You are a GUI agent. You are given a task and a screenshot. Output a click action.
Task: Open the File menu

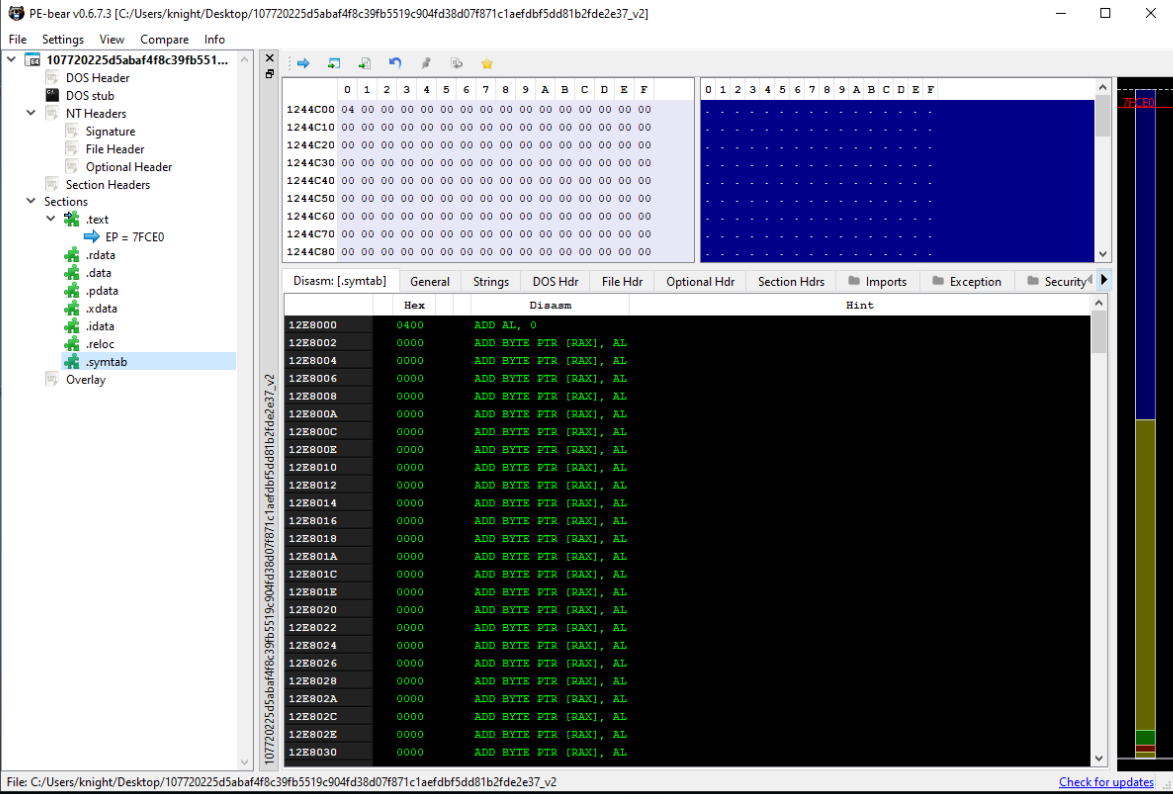pos(17,40)
